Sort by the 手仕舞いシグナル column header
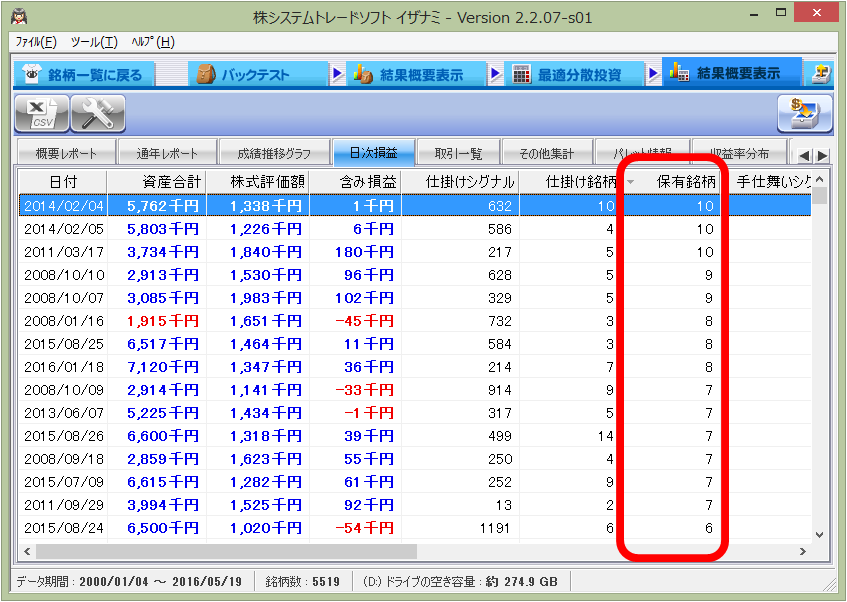This screenshot has height=602, width=847. coord(769,182)
